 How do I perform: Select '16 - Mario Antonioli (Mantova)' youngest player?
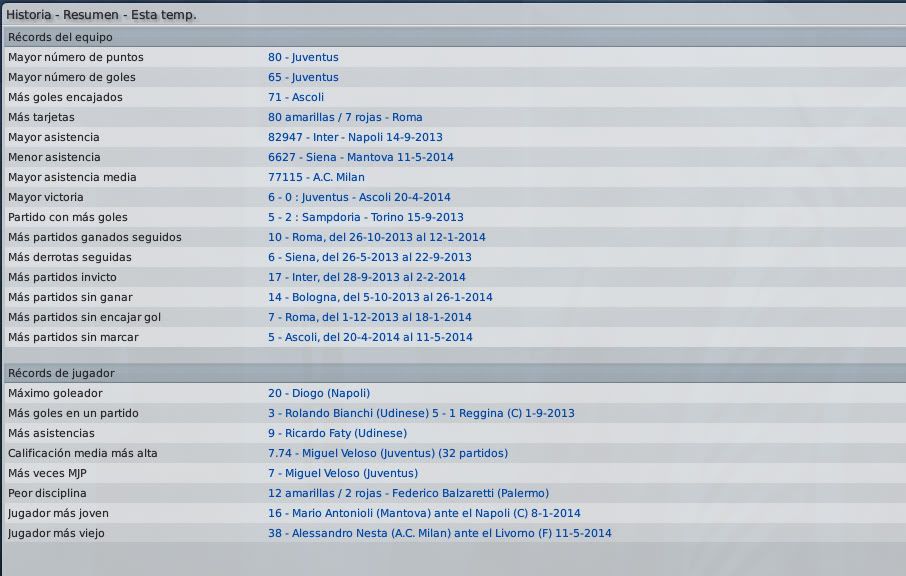(x=424, y=514)
